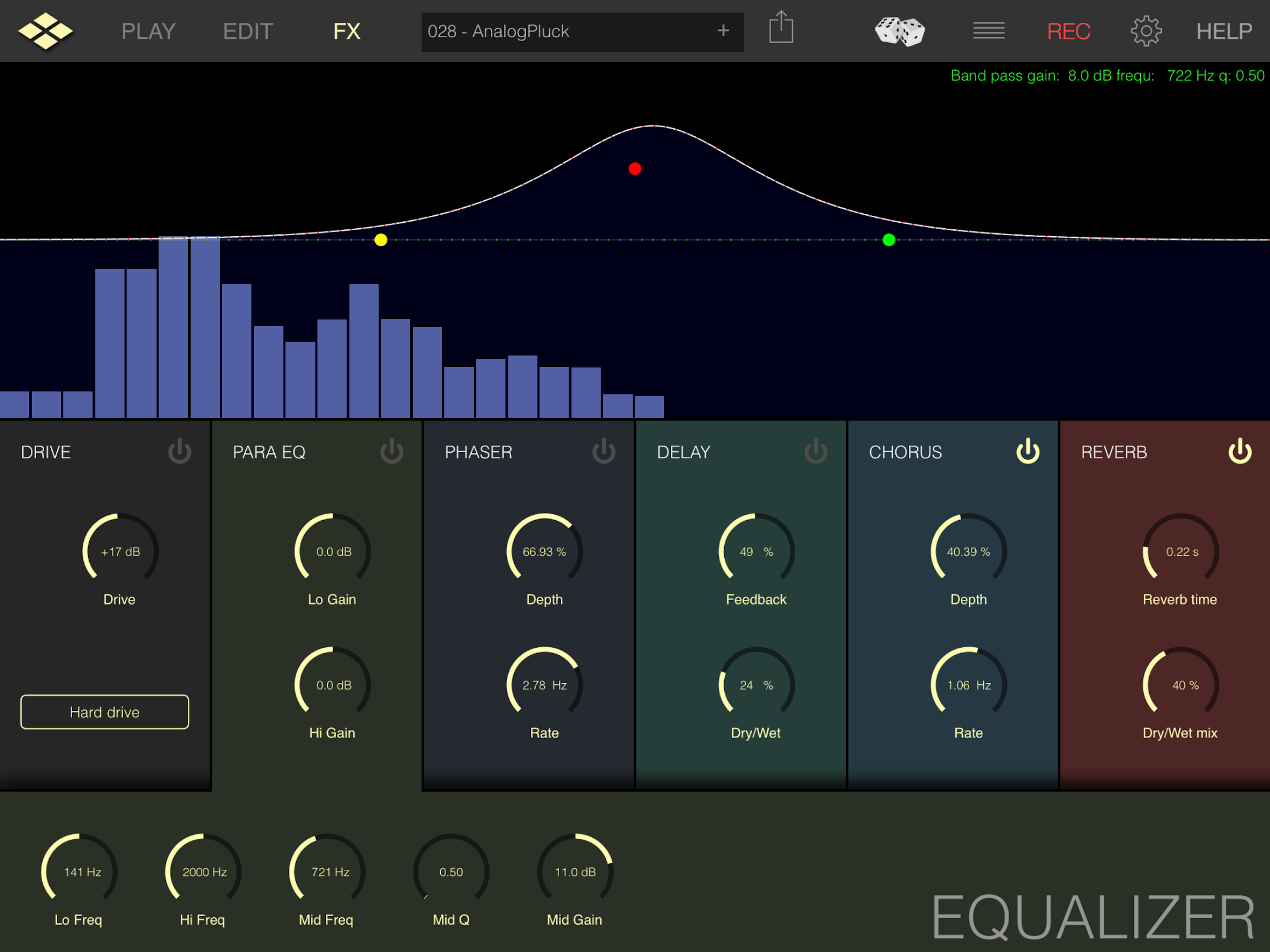1270x952 pixels.
Task: Open the HELP page
Action: 1224,31
